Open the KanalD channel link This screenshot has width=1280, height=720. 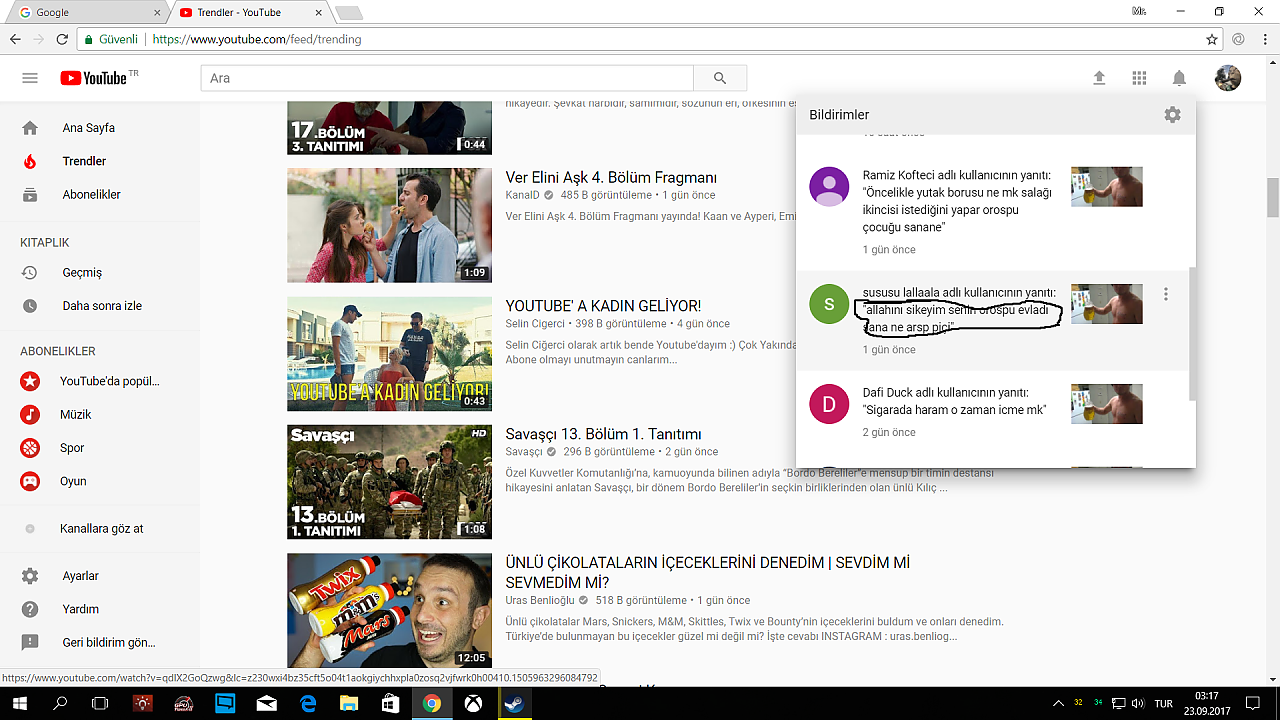[x=523, y=195]
